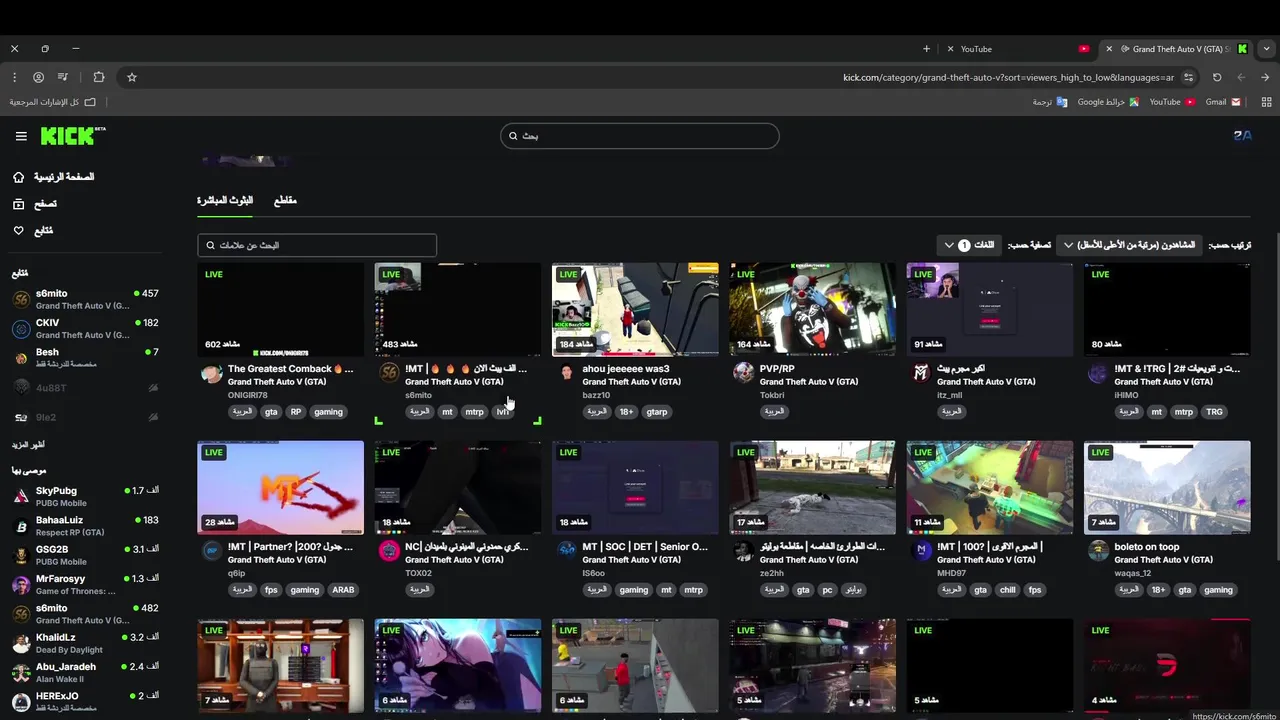1280x720 pixels.
Task: Open the Google Maps bookmark
Action: 1107,102
